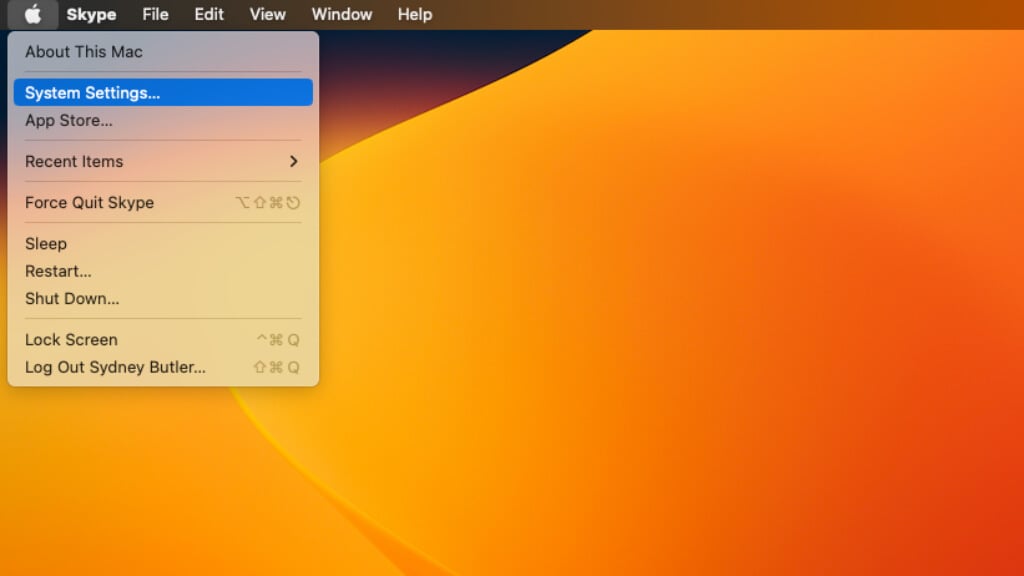
Task: Select About This Mac
Action: pyautogui.click(x=163, y=52)
